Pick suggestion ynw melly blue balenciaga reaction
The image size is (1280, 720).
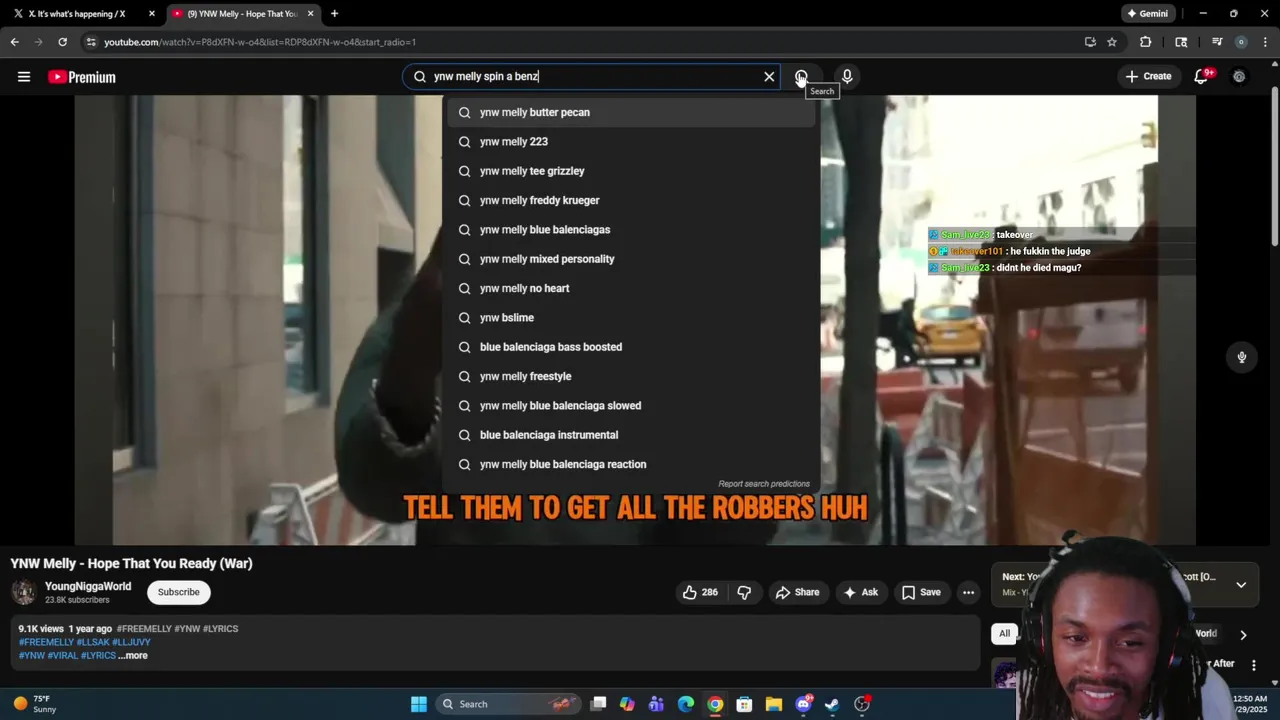(x=631, y=464)
